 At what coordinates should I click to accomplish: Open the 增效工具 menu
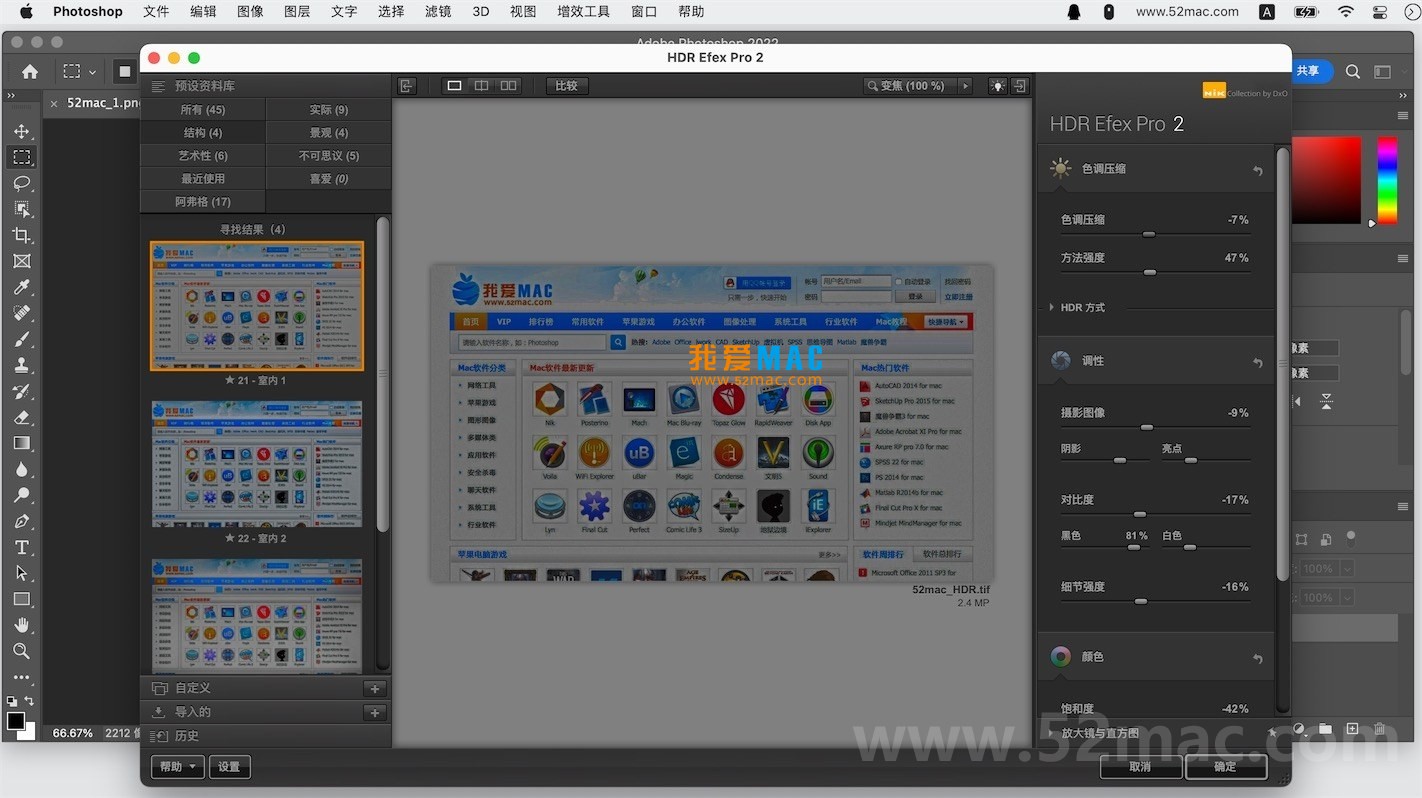[584, 12]
